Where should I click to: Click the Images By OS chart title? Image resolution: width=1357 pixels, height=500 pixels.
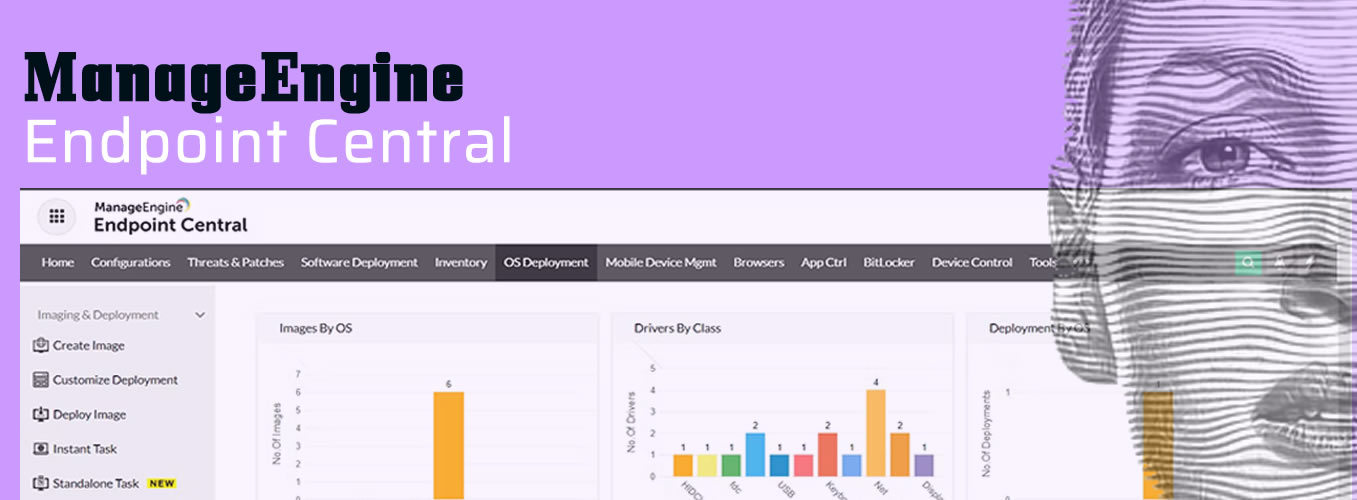[315, 328]
